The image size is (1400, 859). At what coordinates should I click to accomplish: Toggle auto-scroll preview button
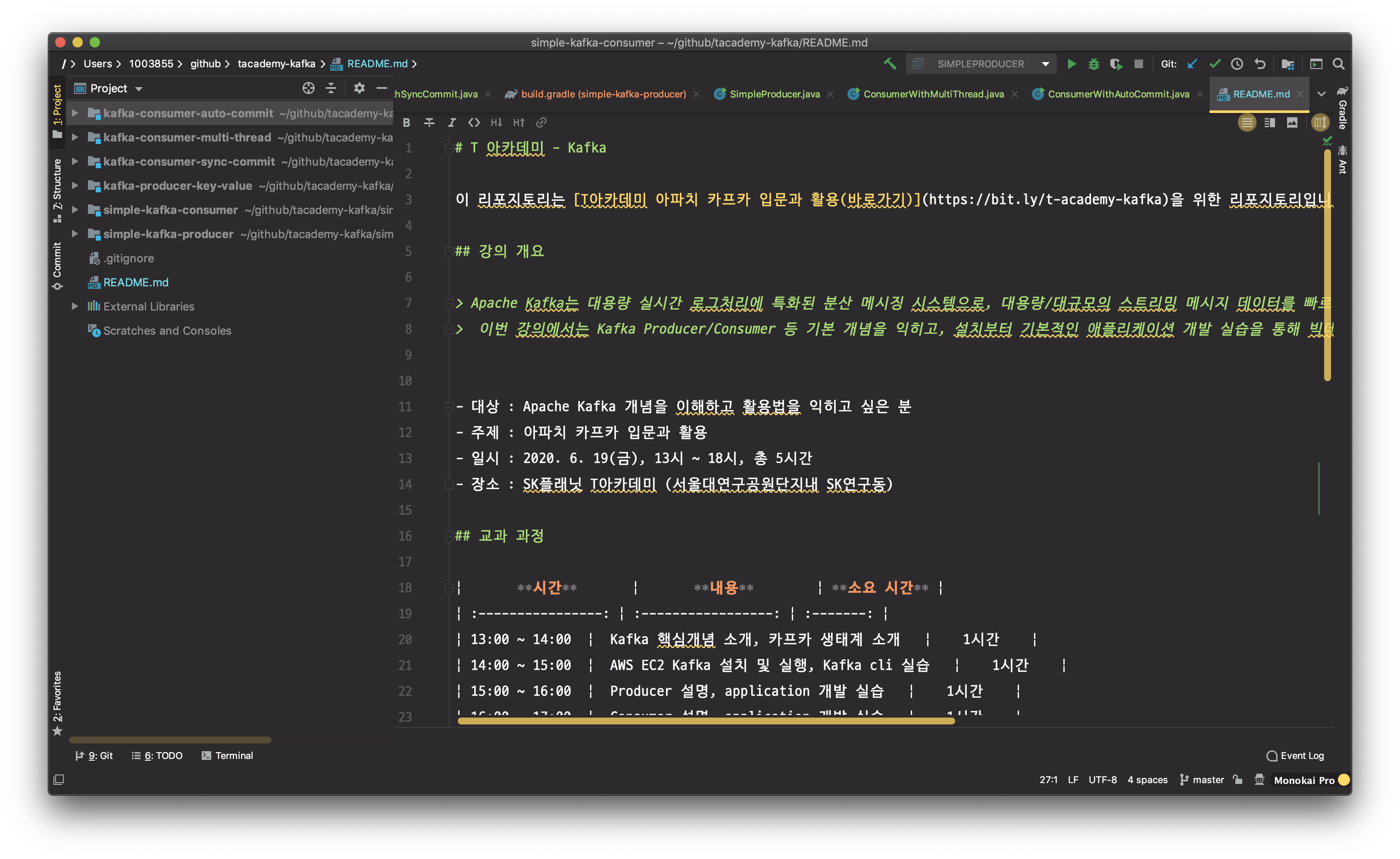(1320, 122)
